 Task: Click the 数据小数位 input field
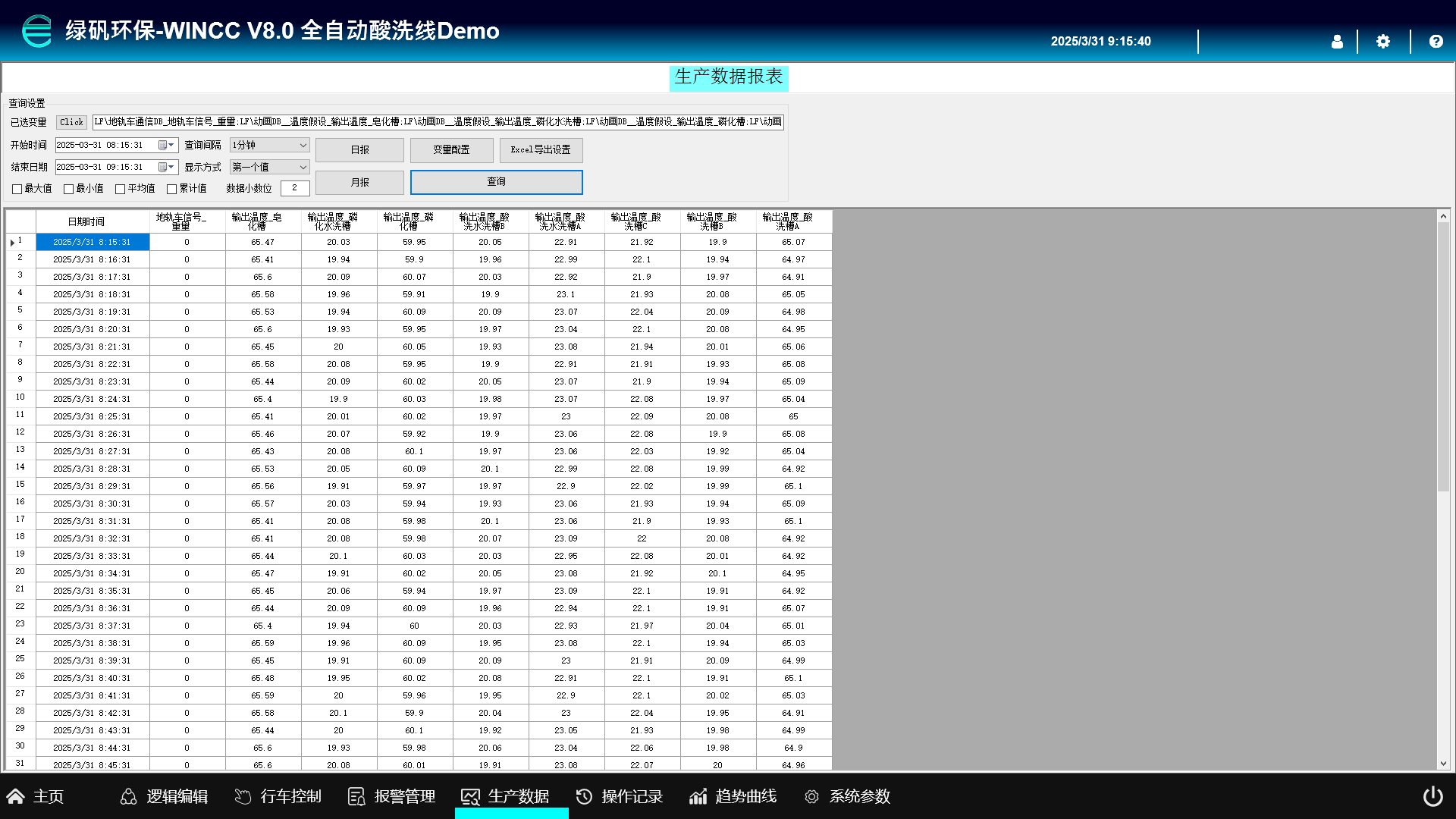[294, 188]
